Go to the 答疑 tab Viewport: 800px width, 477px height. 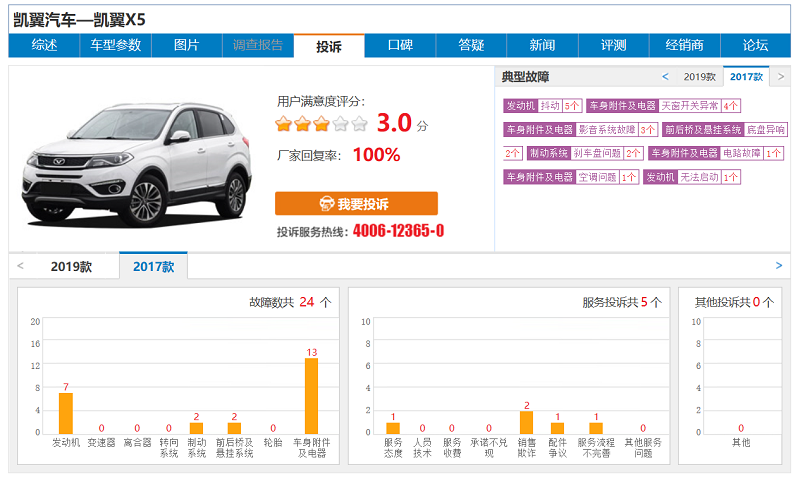pos(471,45)
